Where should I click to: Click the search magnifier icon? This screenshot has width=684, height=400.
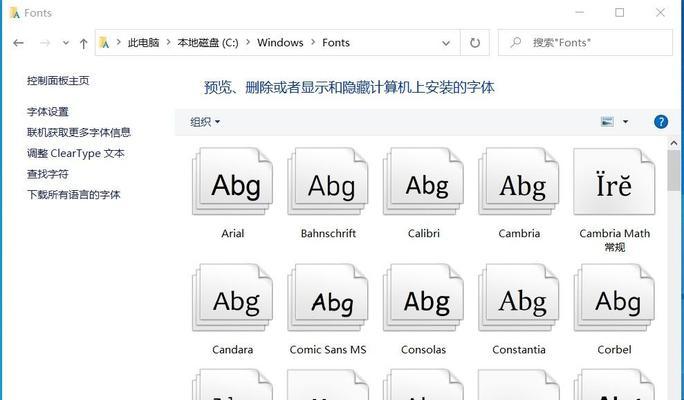pyautogui.click(x=516, y=42)
